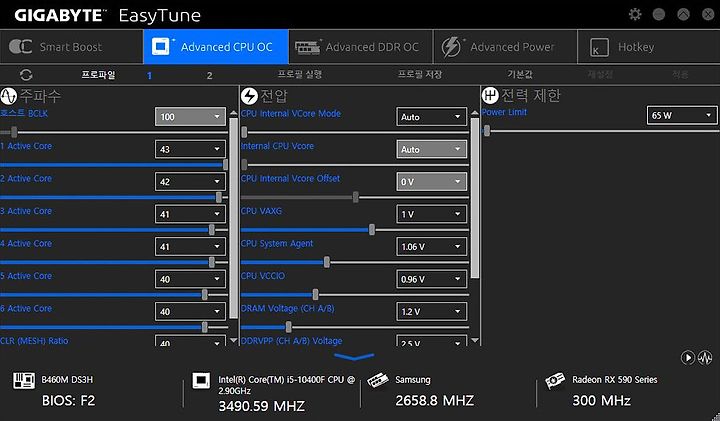Expand the bottom panel blue chevron
Image resolution: width=720 pixels, height=421 pixels.
click(x=354, y=357)
